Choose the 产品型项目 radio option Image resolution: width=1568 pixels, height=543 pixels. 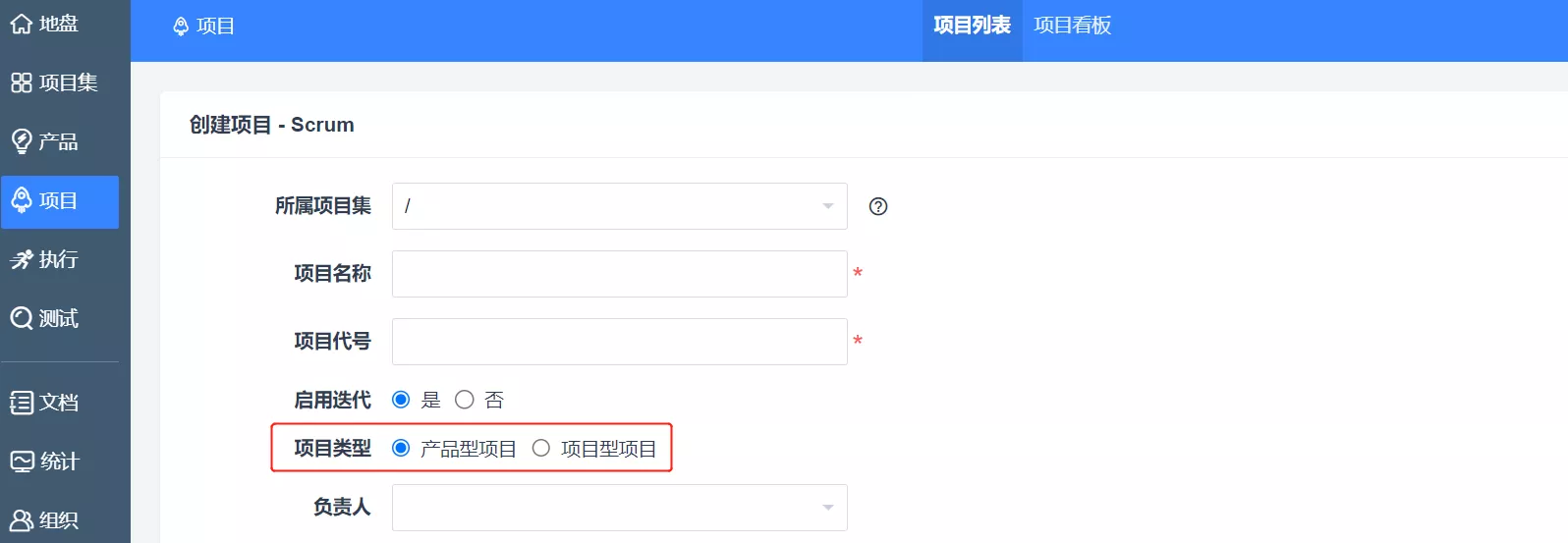(401, 449)
